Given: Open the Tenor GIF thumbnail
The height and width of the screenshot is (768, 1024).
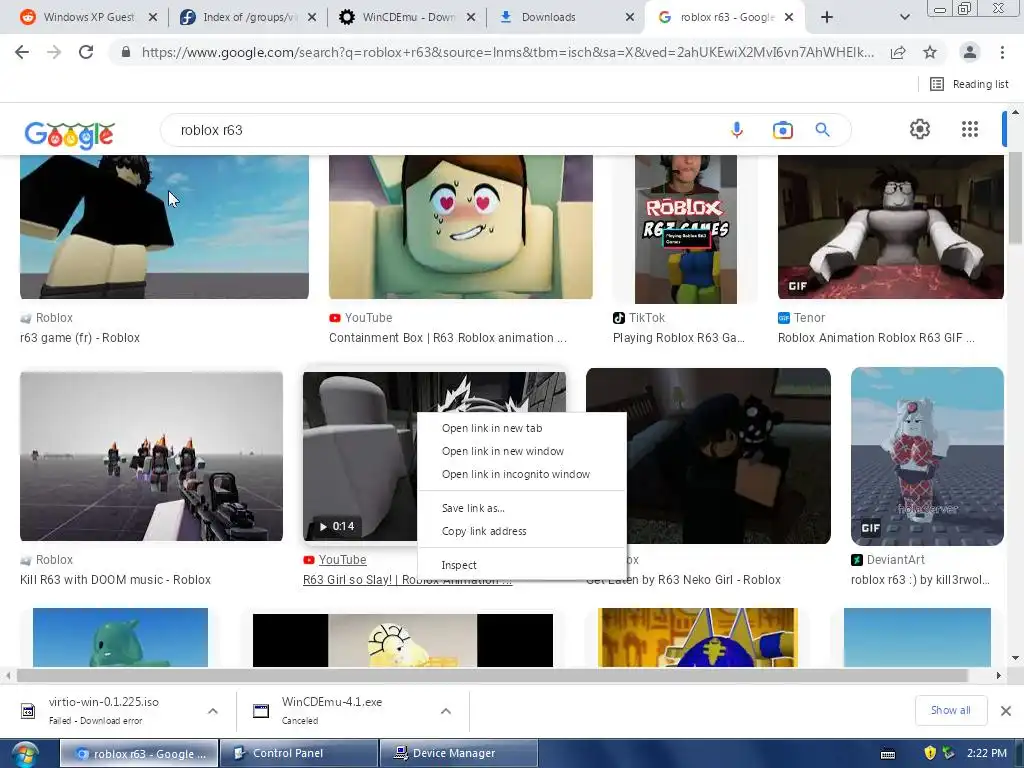Looking at the screenshot, I should (890, 227).
